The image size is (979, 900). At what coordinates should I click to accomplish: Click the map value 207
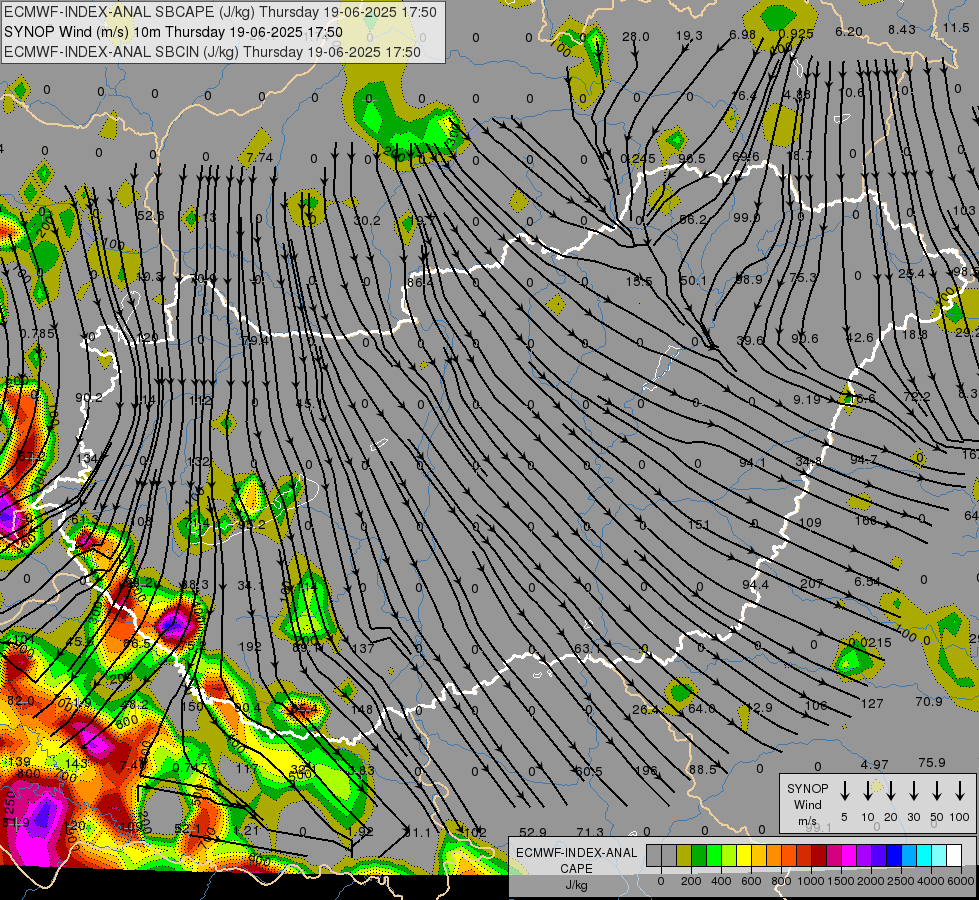[x=812, y=583]
